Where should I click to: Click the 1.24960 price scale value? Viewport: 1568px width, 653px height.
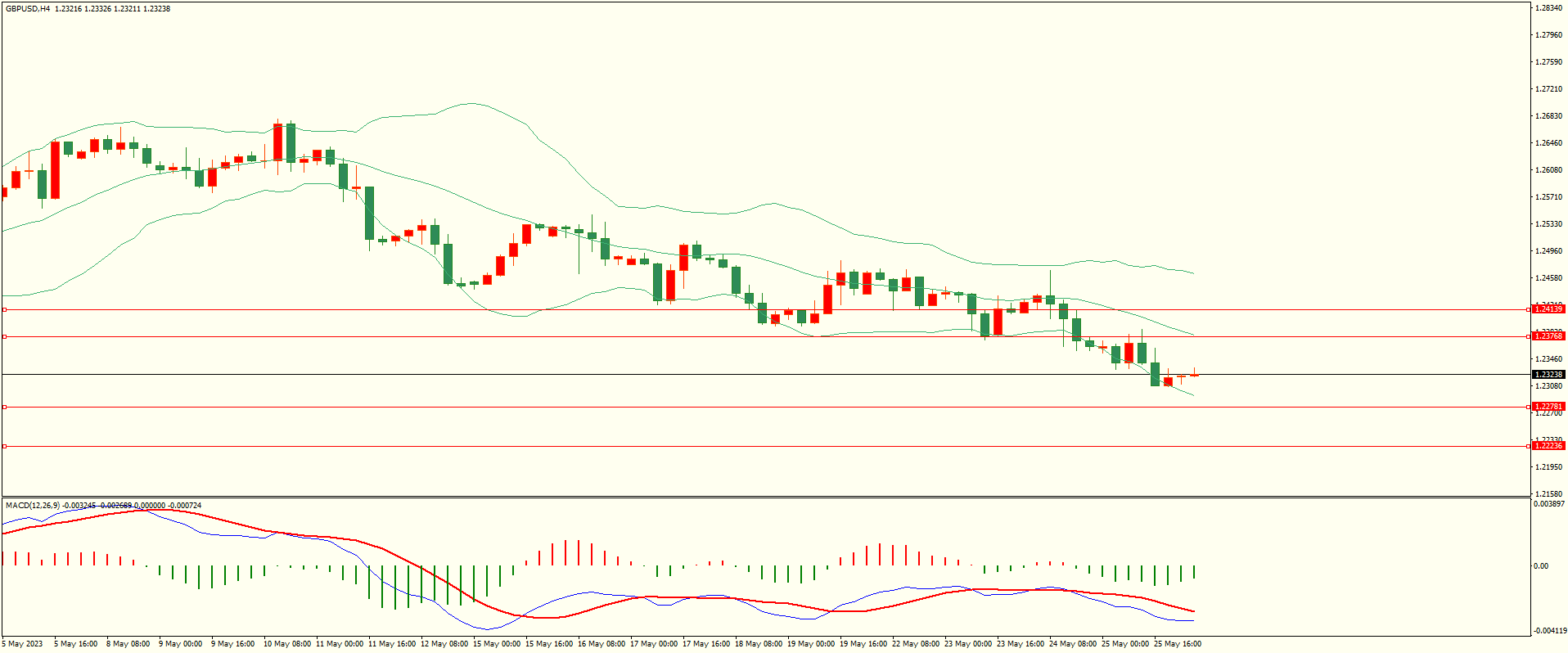coord(1549,251)
